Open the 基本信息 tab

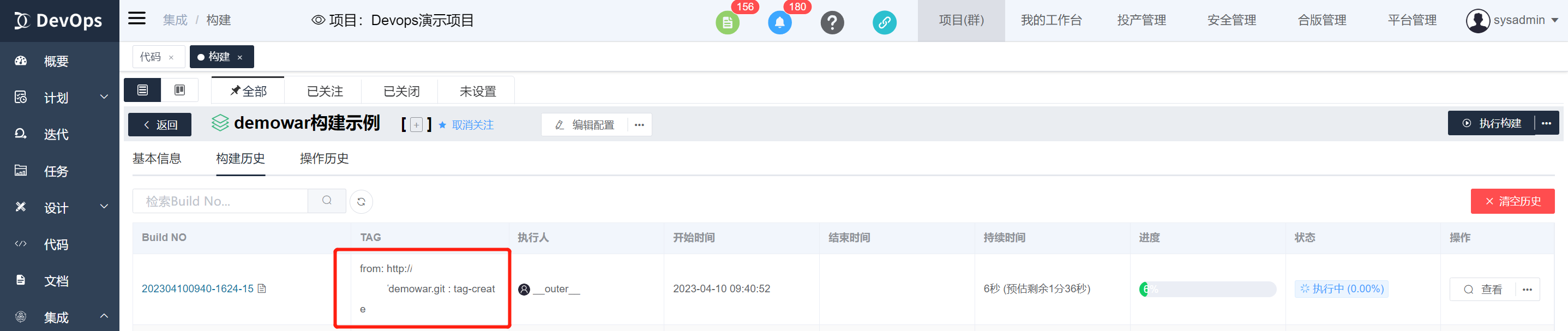[157, 158]
